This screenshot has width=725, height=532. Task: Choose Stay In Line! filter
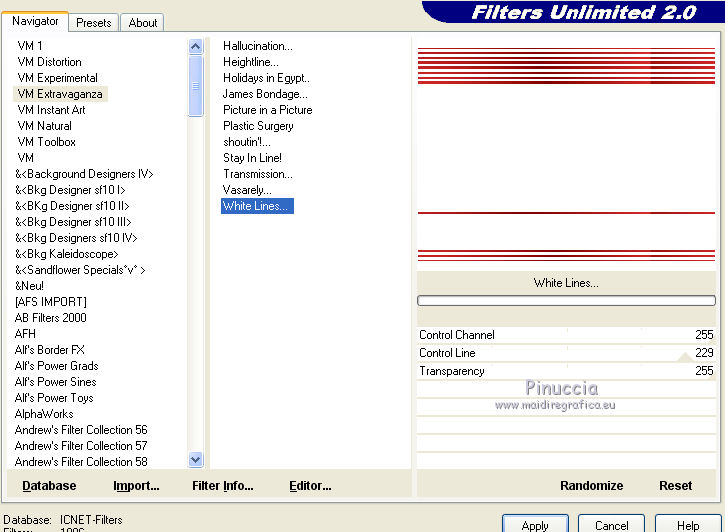[252, 158]
